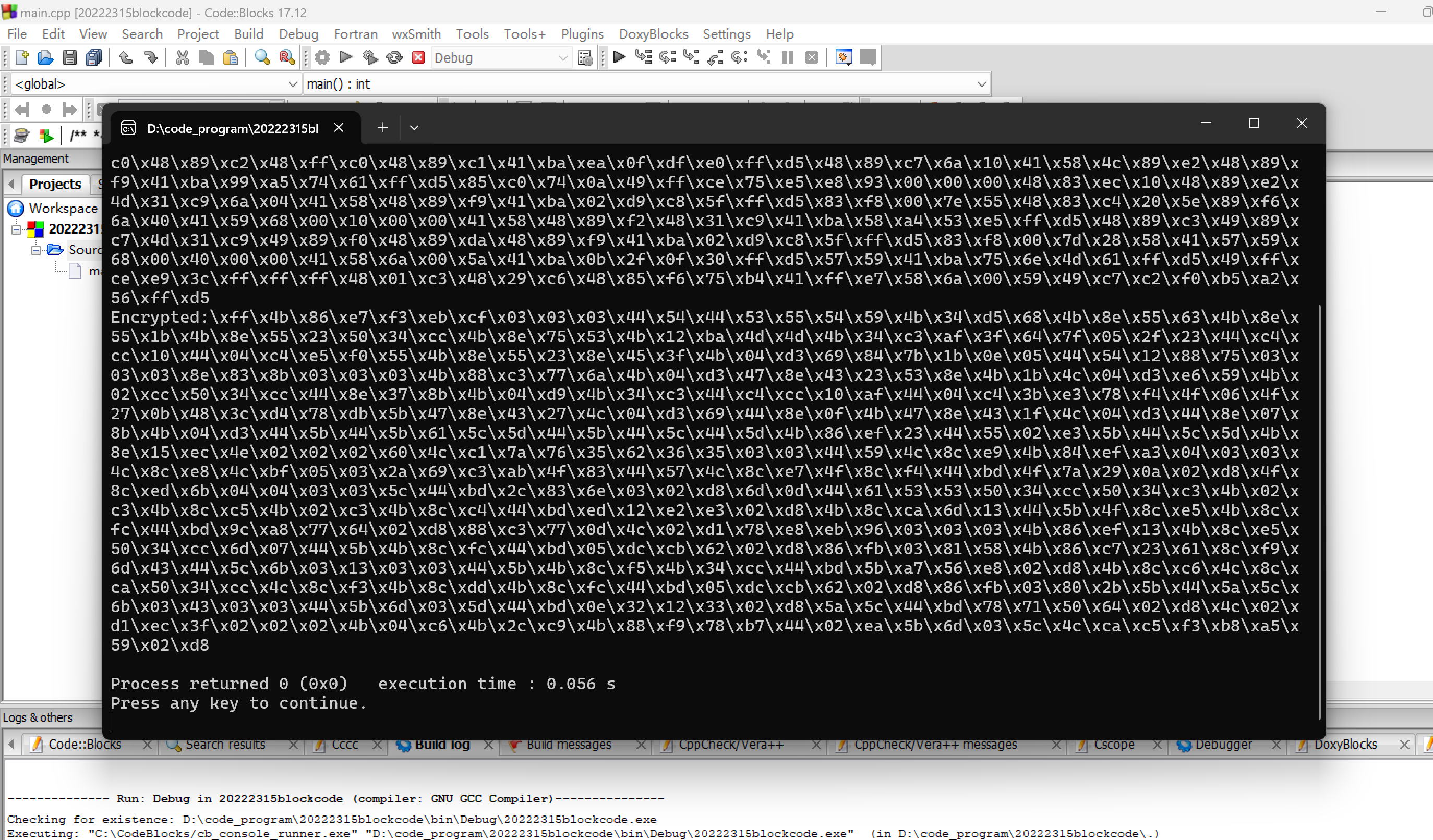
Task: Expand the <global> scope dropdown
Action: 292,84
